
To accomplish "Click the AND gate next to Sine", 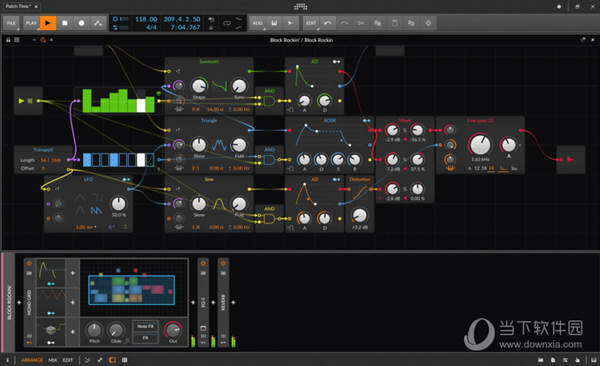I will [x=269, y=219].
